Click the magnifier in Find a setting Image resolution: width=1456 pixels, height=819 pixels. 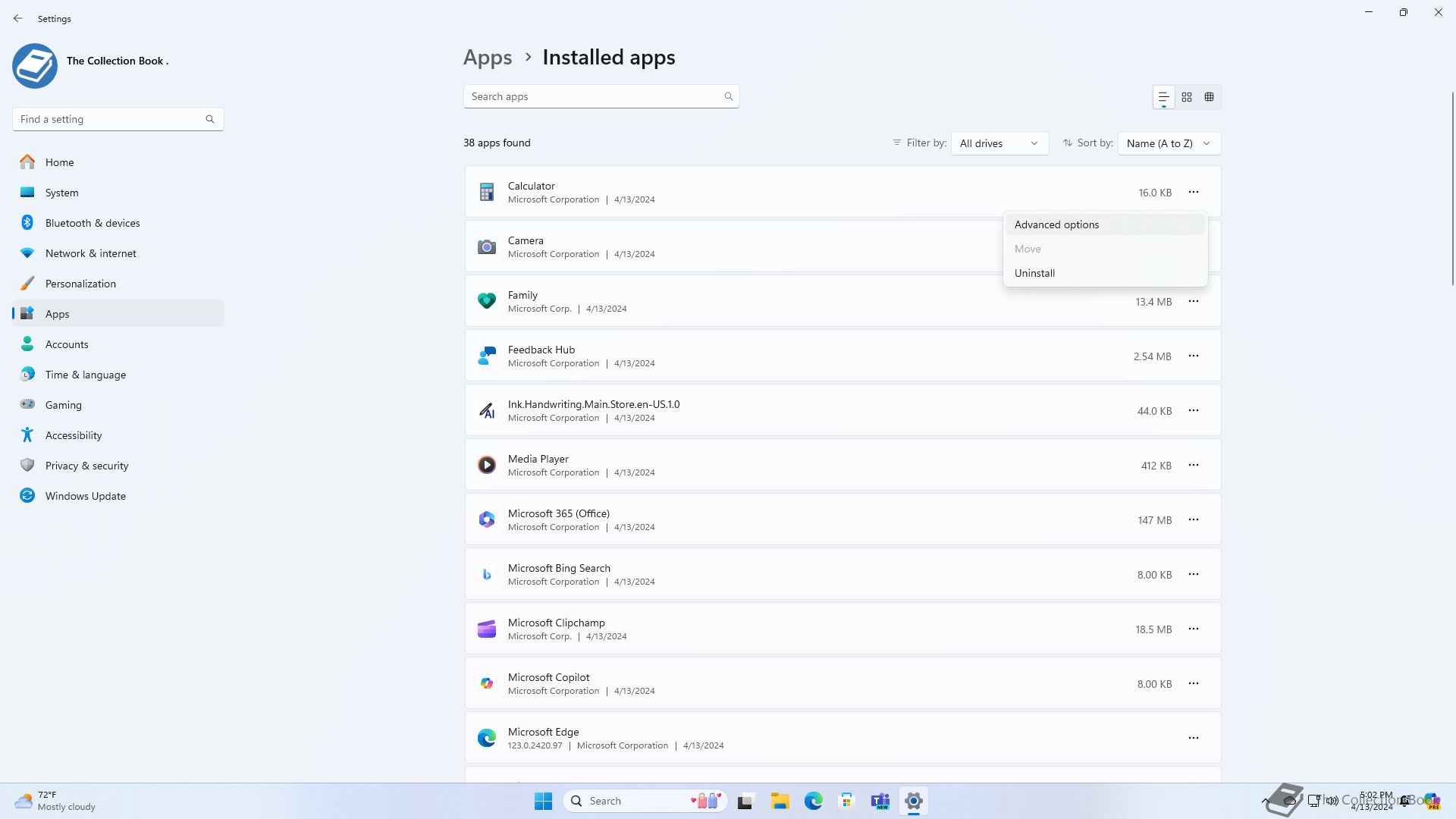210,119
